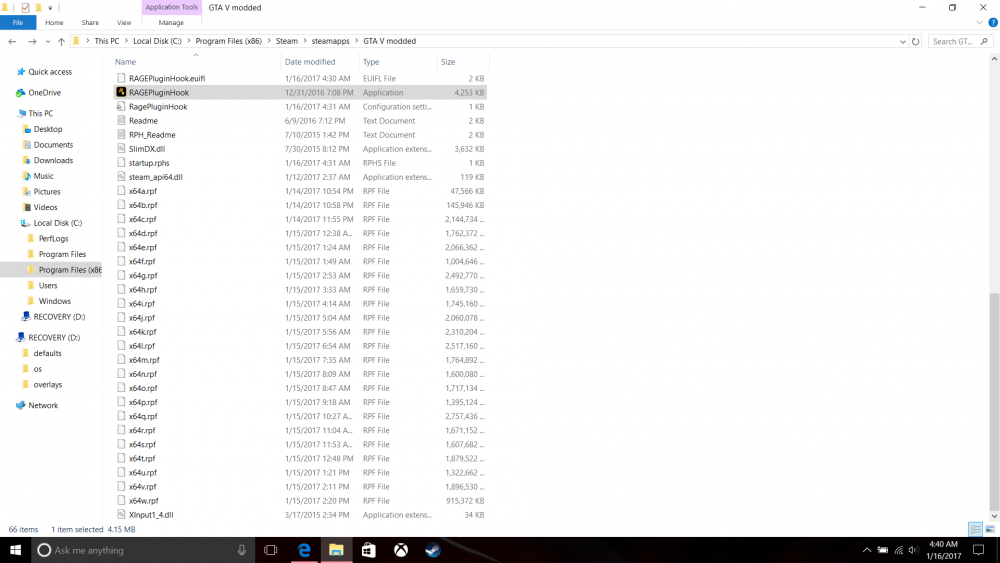Open the Home ribbon tab
The image size is (1000, 563).
[54, 22]
